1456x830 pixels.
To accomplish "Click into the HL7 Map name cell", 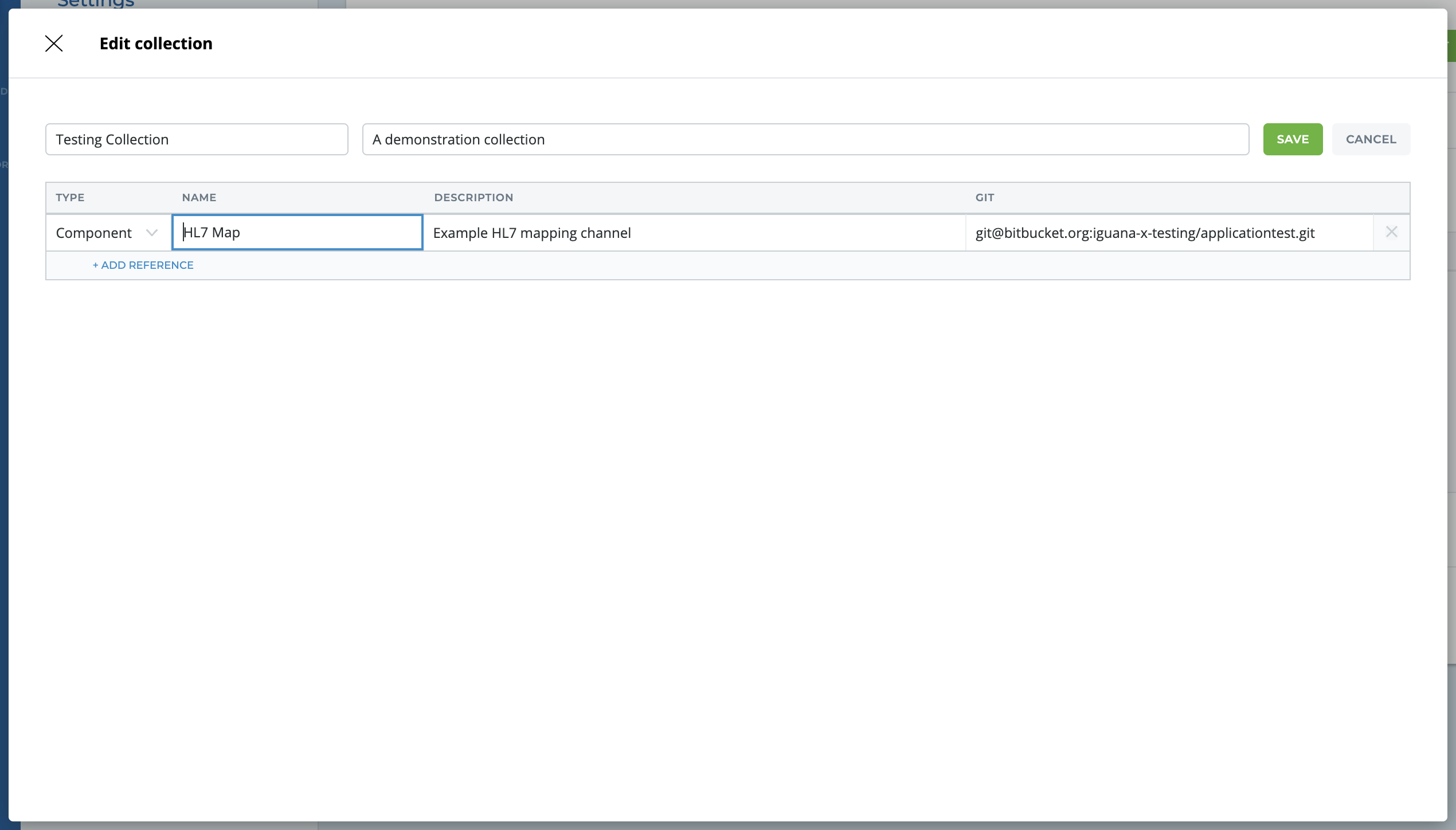I will (297, 233).
